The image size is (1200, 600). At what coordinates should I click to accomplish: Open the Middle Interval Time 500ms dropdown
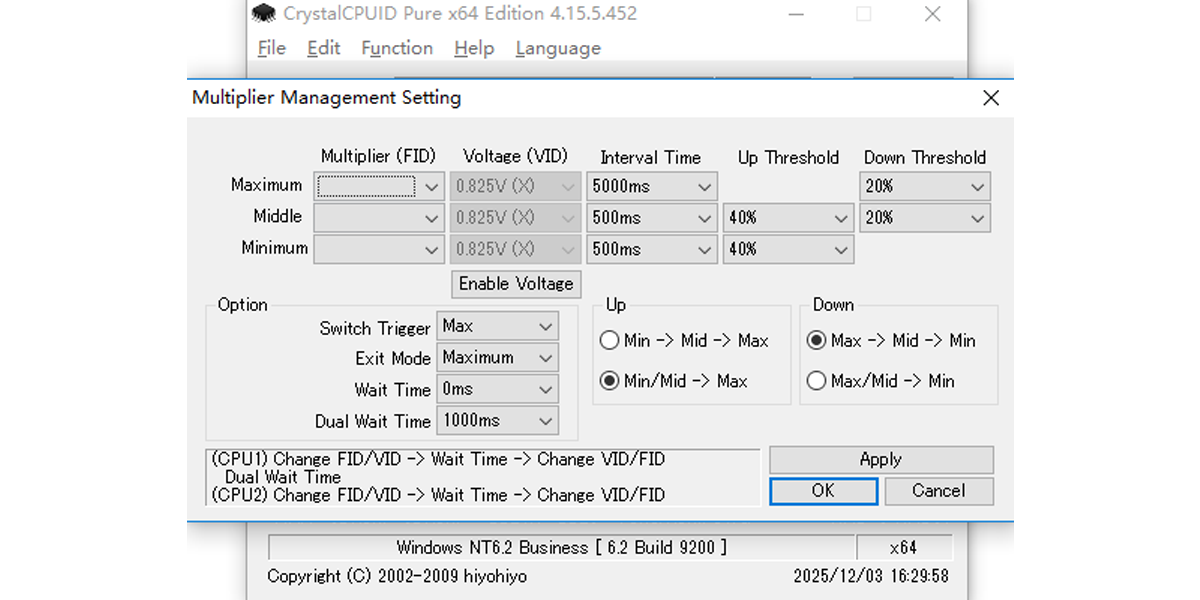pos(652,218)
